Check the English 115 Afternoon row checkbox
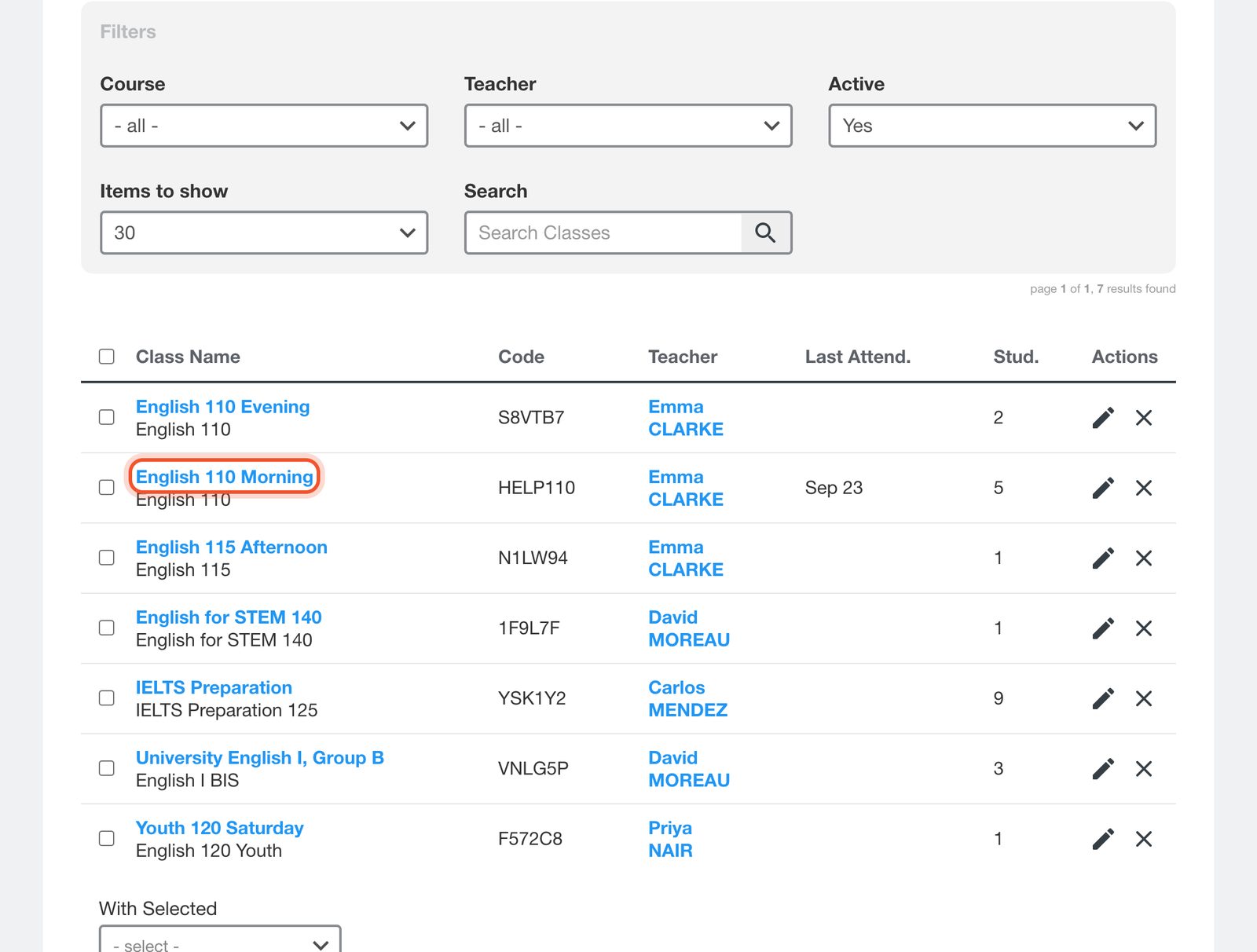This screenshot has height=952, width=1257. (107, 558)
